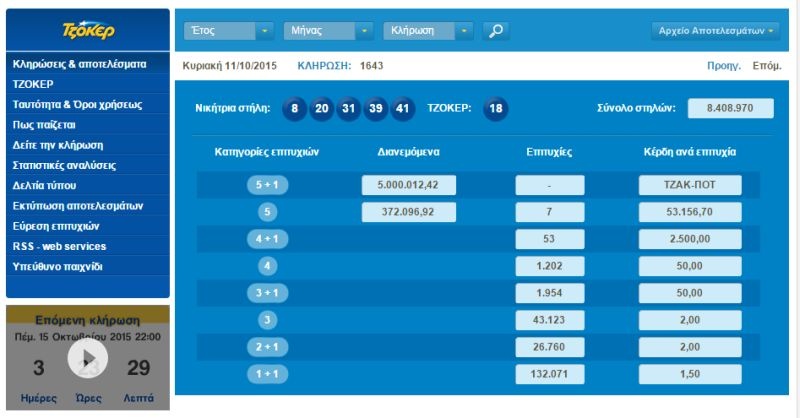Click the 1,50 winnings cell
The width and height of the screenshot is (800, 418).
click(x=690, y=374)
